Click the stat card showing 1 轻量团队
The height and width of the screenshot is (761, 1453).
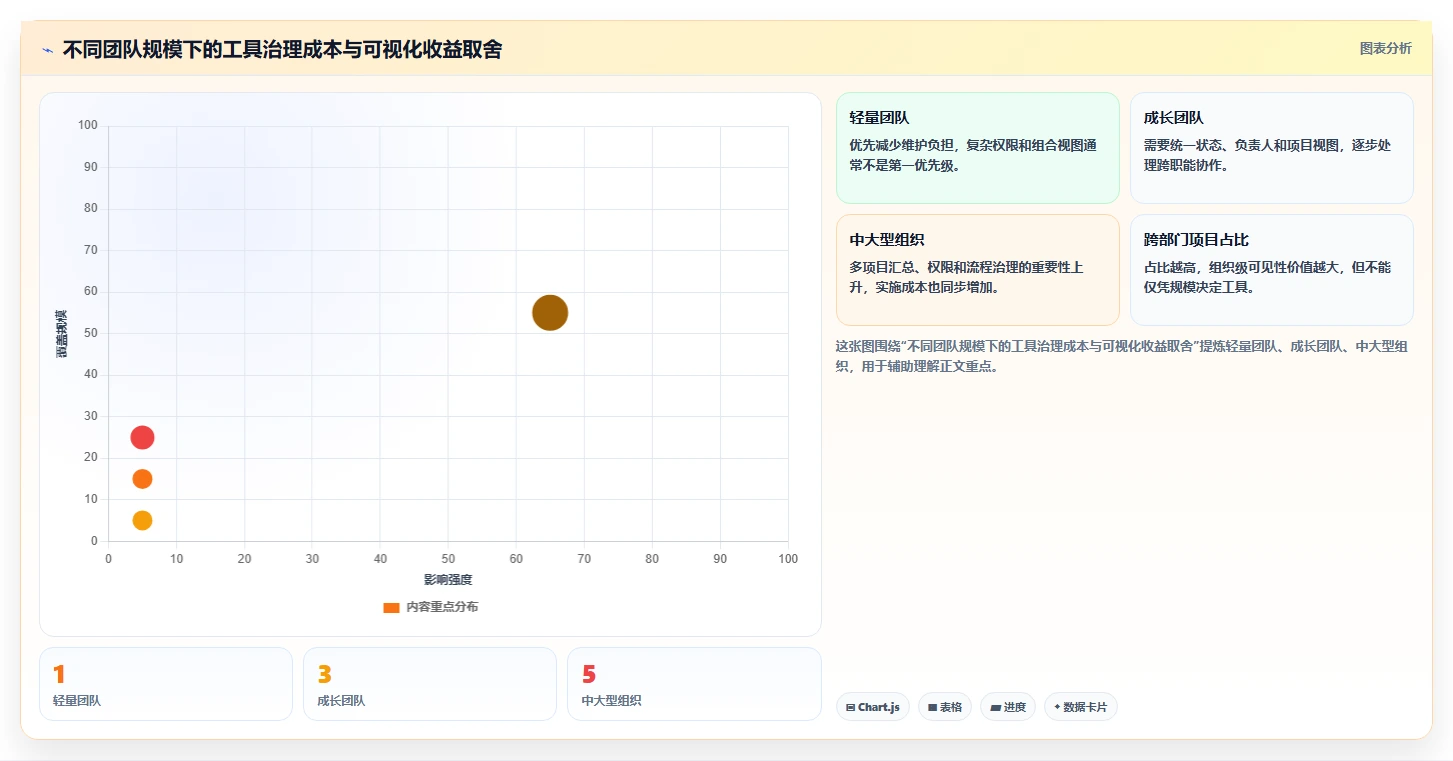pyautogui.click(x=166, y=684)
